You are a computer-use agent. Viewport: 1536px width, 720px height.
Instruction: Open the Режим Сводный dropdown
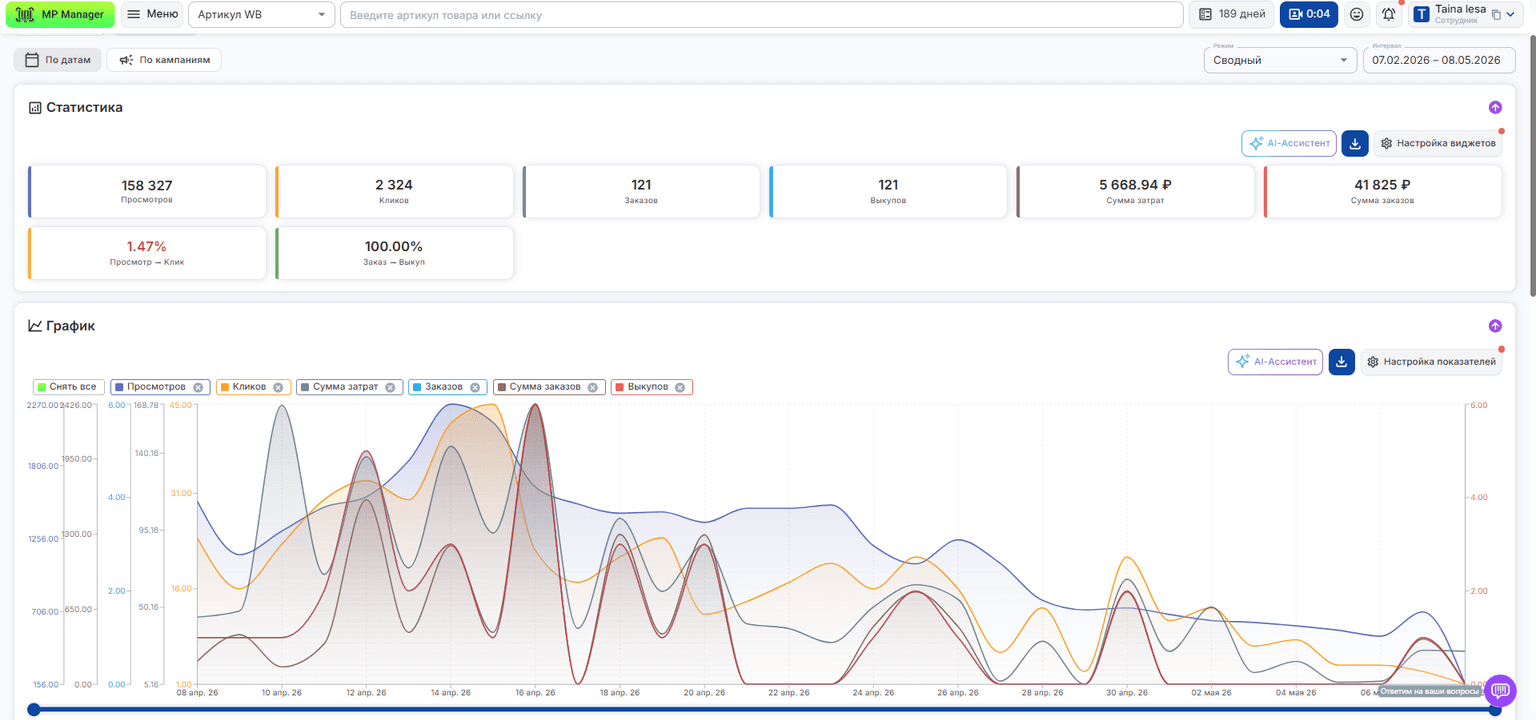pos(1280,60)
